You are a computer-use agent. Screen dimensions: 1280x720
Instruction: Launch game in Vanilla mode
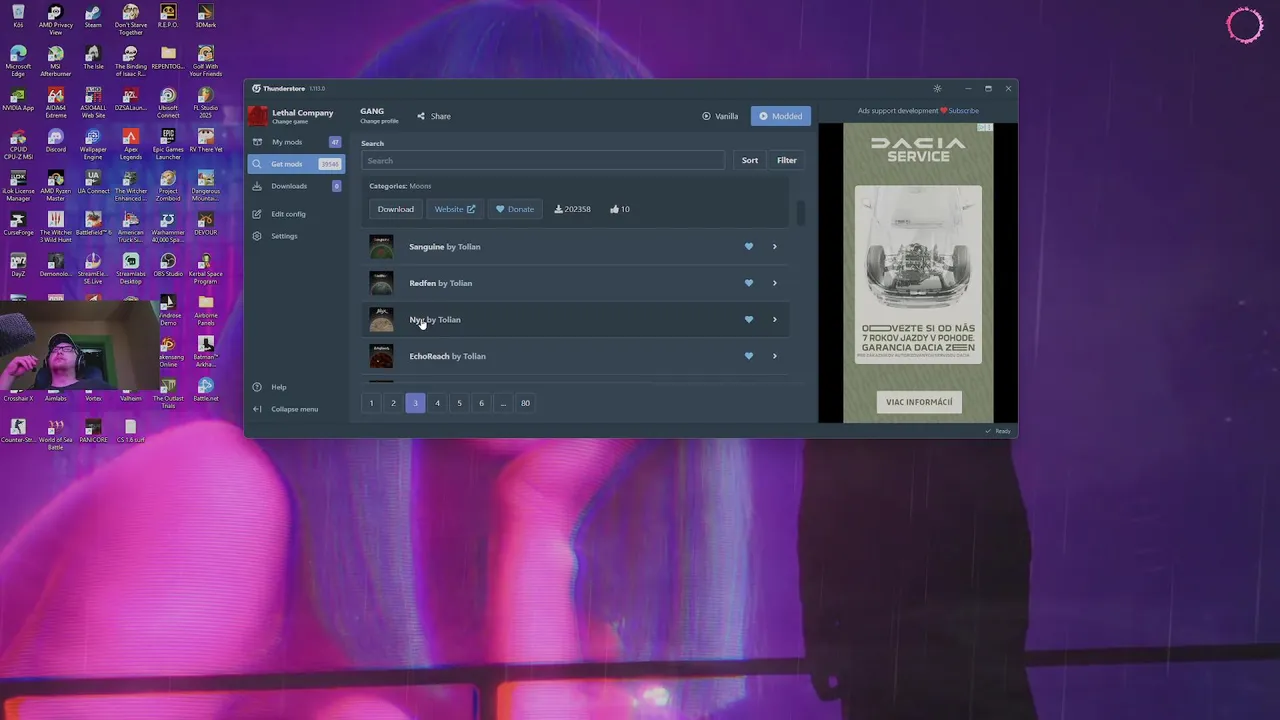tap(720, 116)
